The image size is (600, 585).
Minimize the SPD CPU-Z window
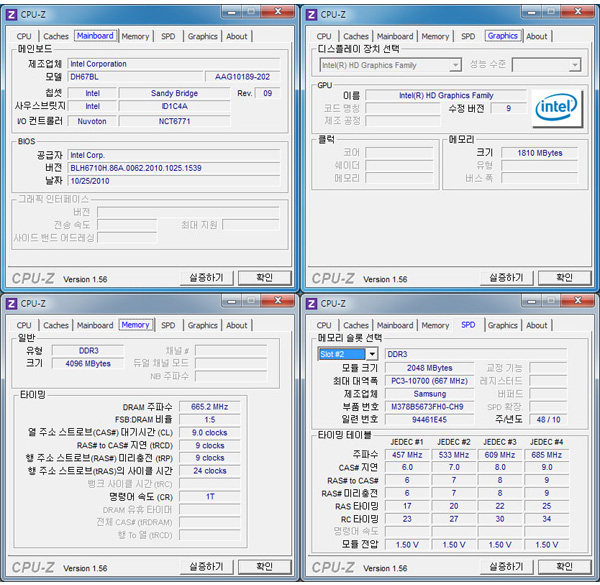532,301
